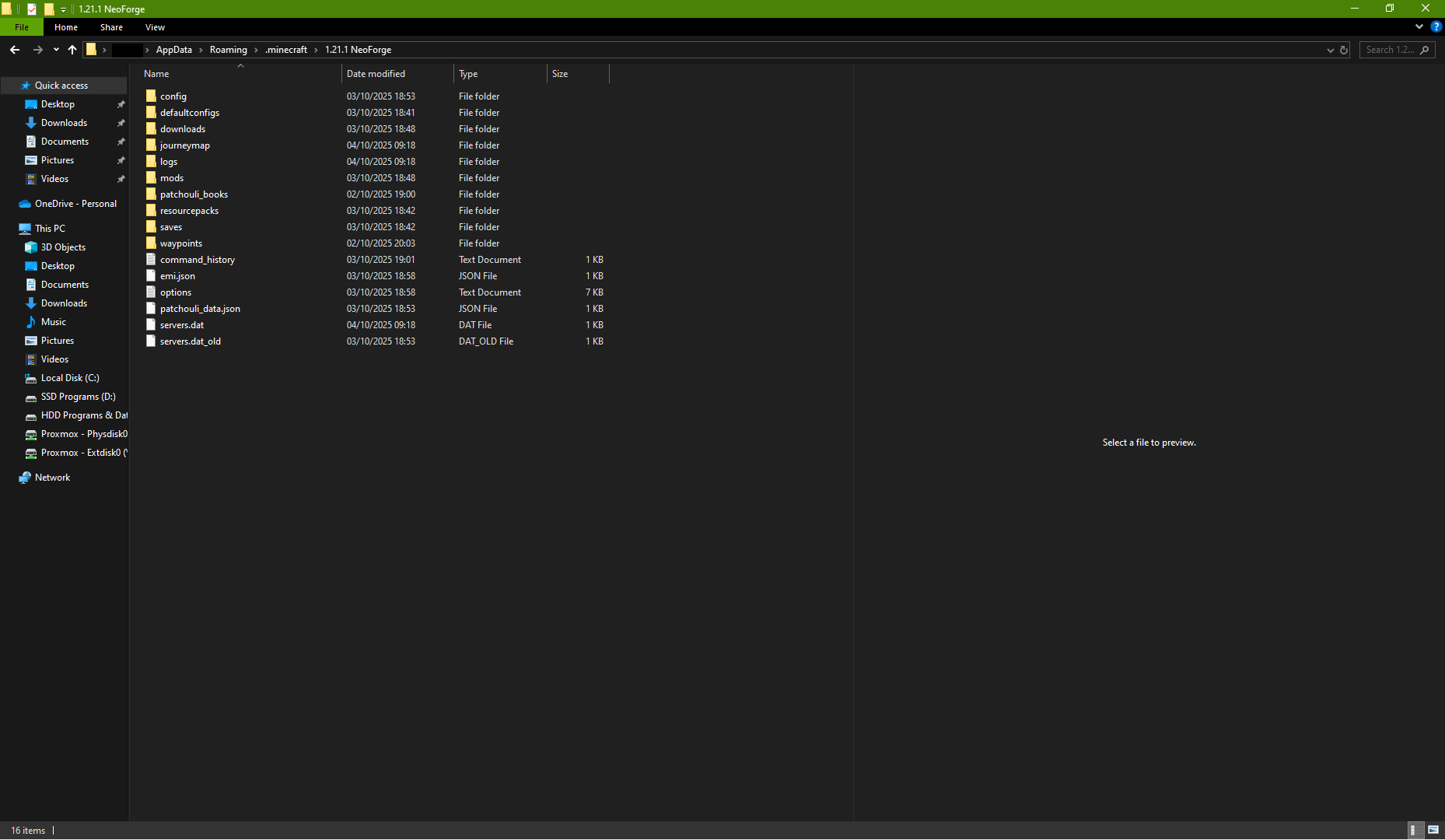This screenshot has width=1445, height=840.
Task: Click the Refresh button in address bar
Action: [1344, 50]
